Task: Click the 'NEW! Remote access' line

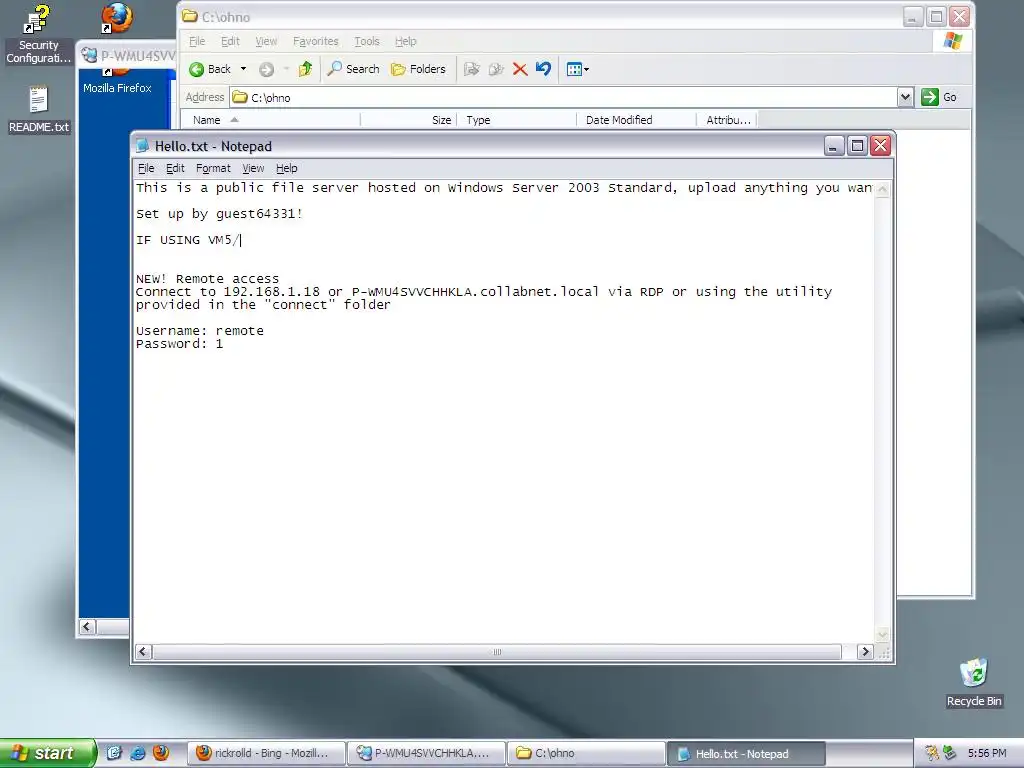Action: (208, 279)
